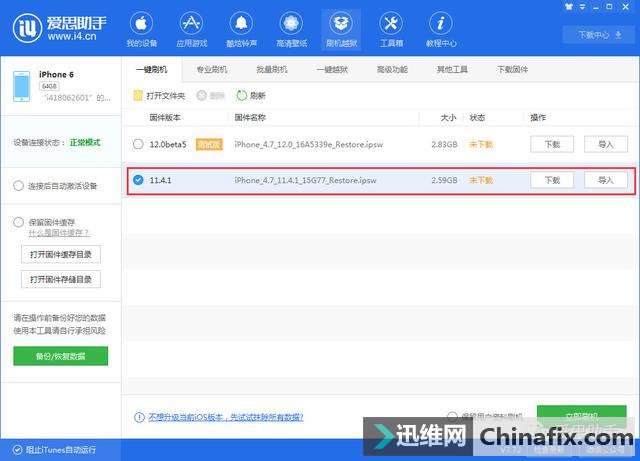Click the 64GB capacity badge

[49, 86]
